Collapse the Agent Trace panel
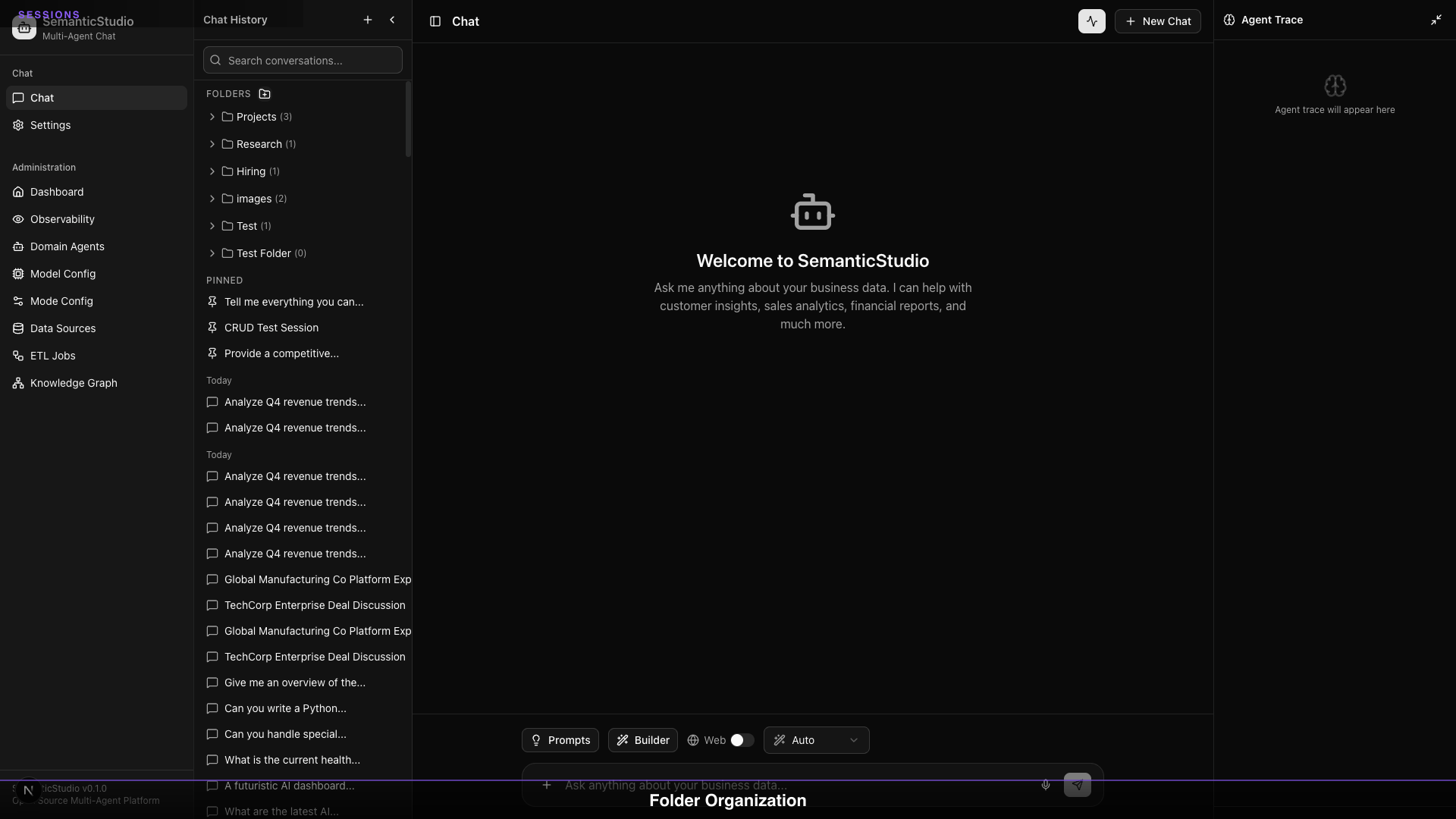 [1436, 20]
